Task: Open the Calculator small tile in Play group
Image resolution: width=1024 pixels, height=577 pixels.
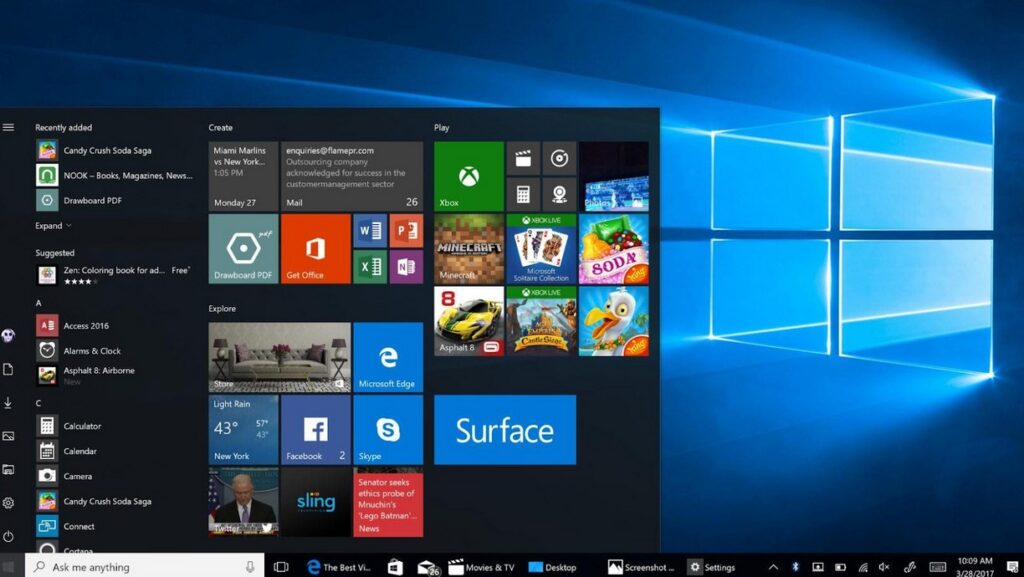Action: tap(523, 195)
